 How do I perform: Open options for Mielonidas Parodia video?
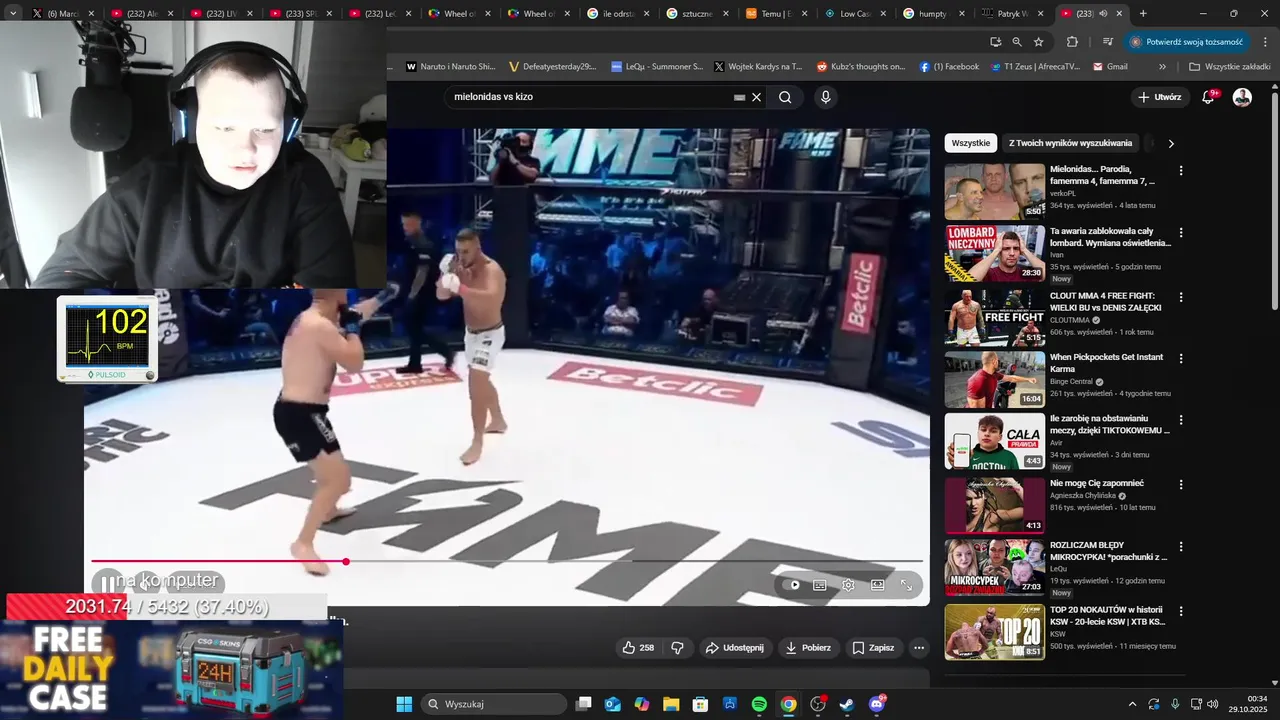click(x=1181, y=171)
